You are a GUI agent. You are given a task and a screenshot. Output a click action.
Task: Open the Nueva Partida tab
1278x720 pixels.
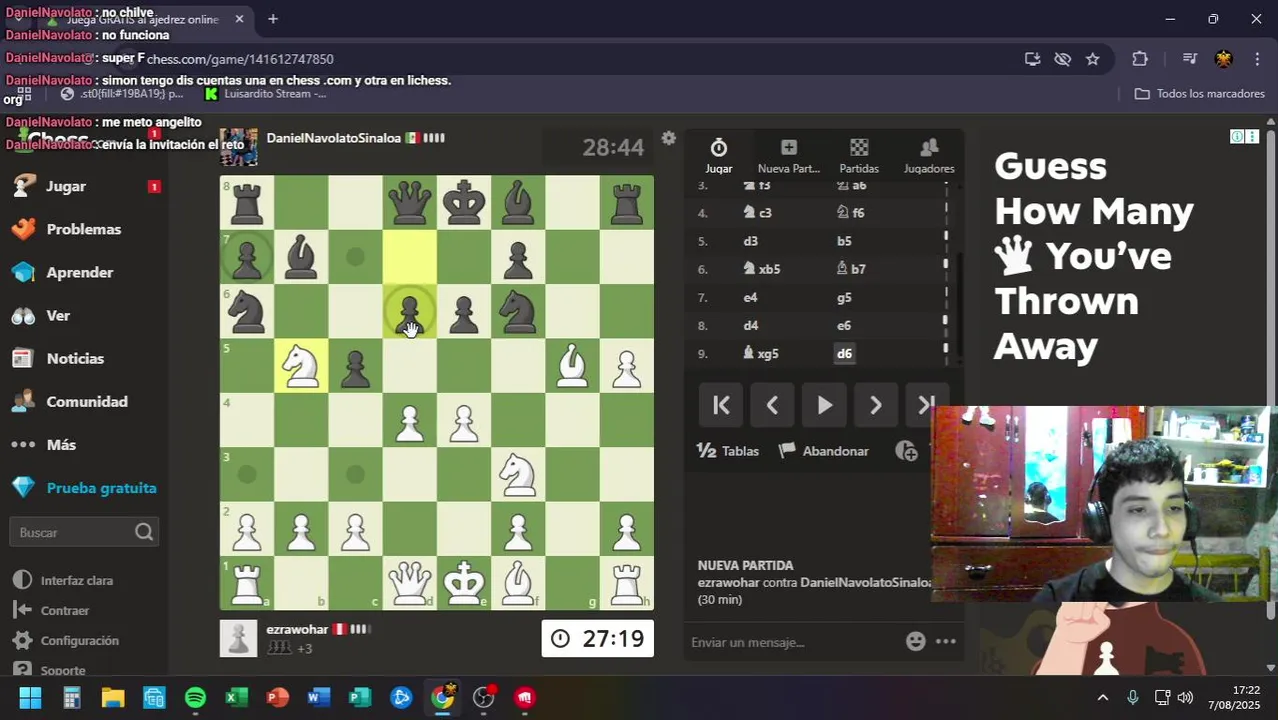(x=788, y=157)
